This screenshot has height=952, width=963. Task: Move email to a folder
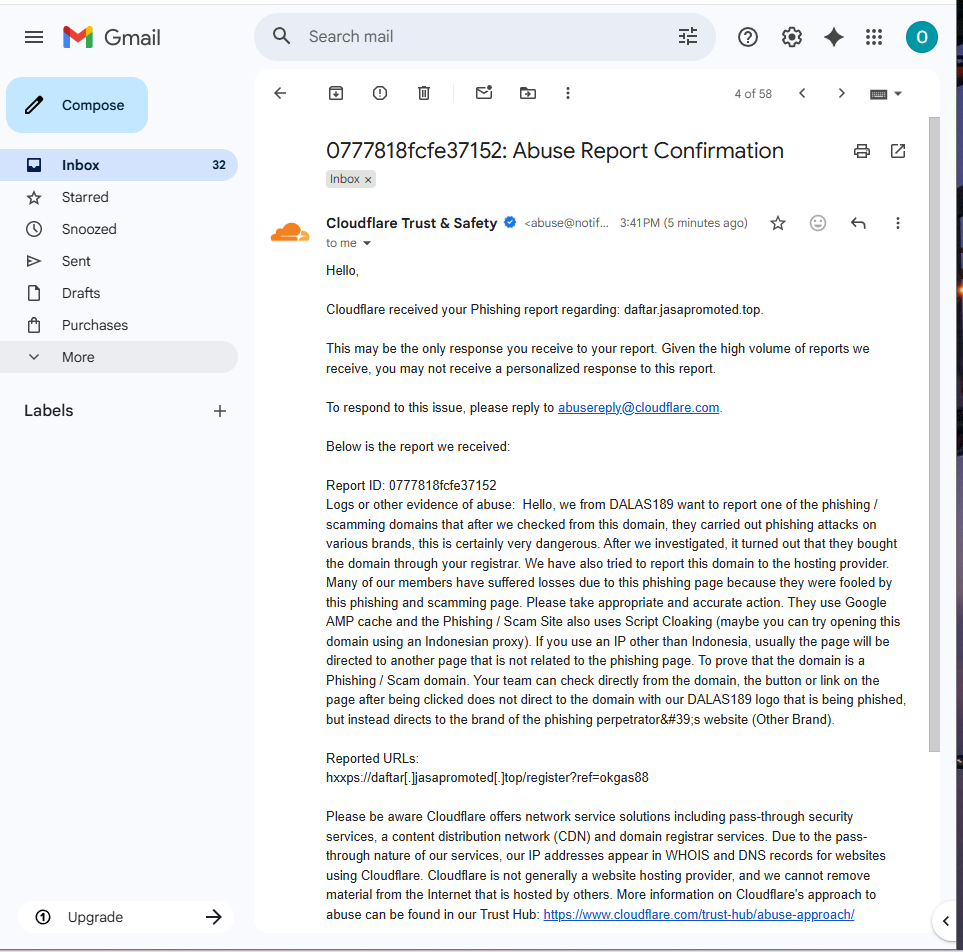[x=528, y=93]
